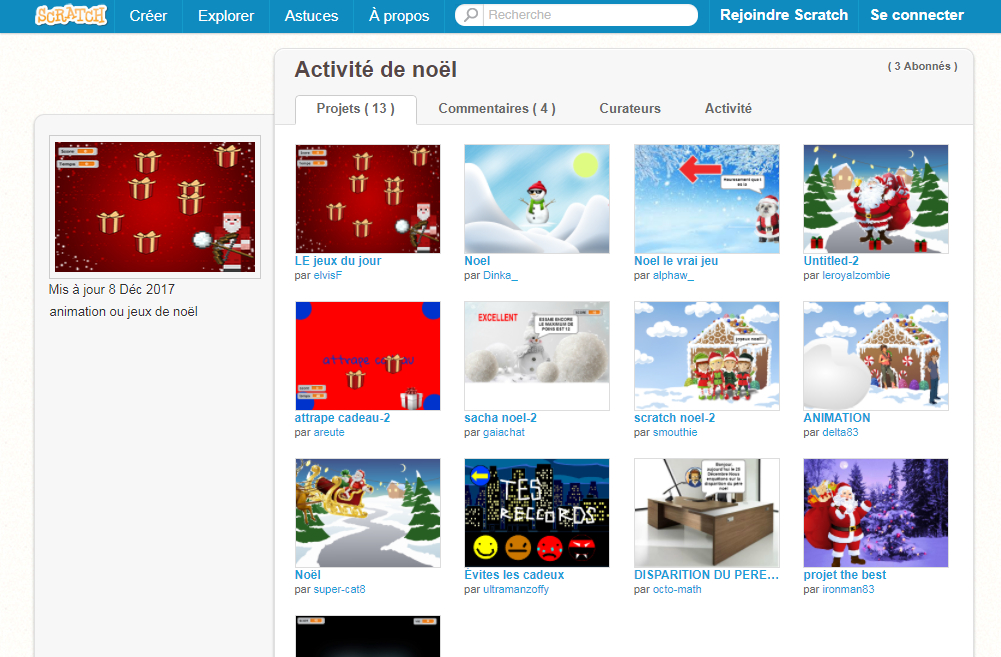Visit author Dinka_ profile
Image resolution: width=1001 pixels, height=657 pixels.
pos(500,275)
